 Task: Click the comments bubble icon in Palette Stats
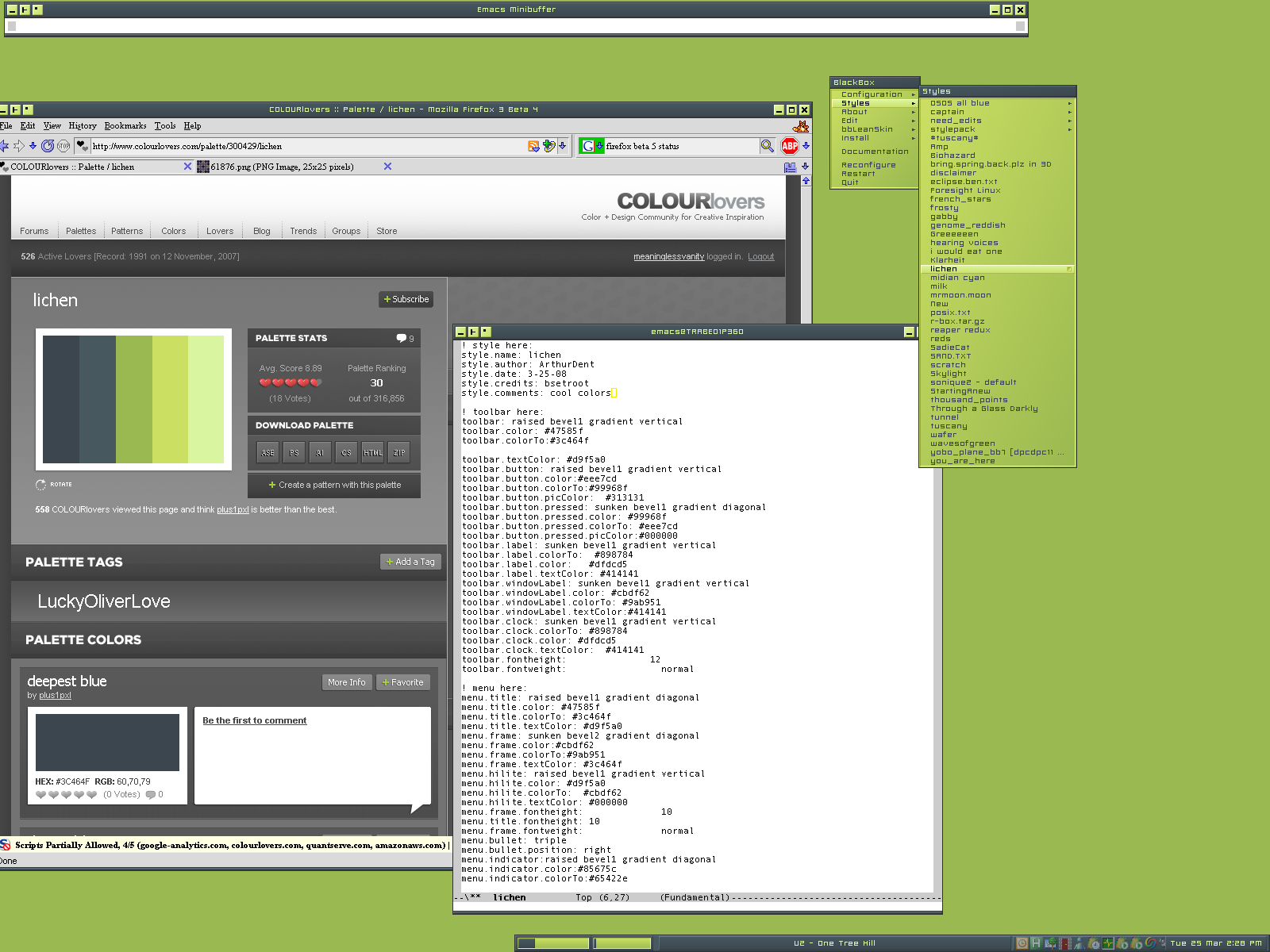click(402, 338)
